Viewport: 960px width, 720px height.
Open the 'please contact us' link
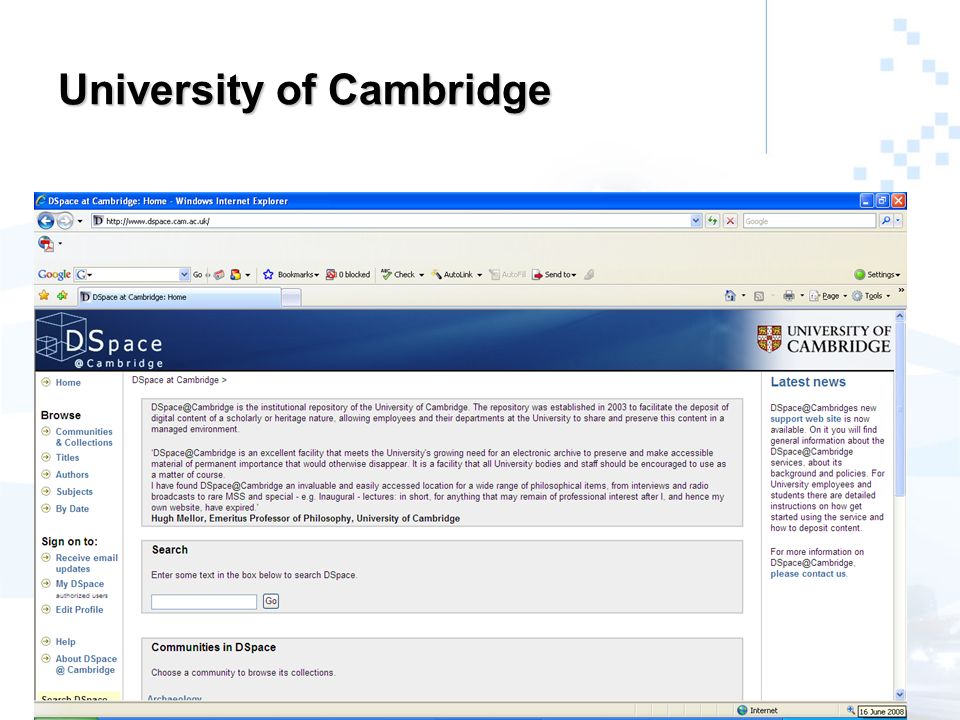click(808, 574)
